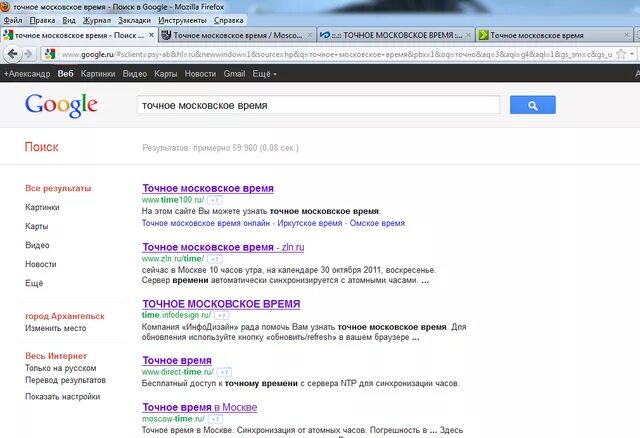The width and height of the screenshot is (640, 438).
Task: Click Видео in the black Google bar
Action: (x=135, y=74)
